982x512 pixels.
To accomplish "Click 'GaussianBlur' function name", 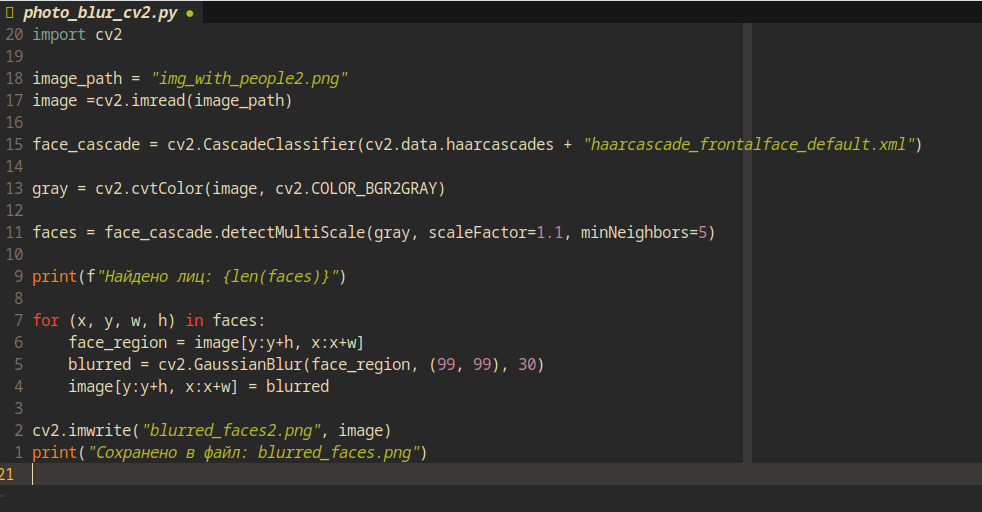I will [x=248, y=364].
